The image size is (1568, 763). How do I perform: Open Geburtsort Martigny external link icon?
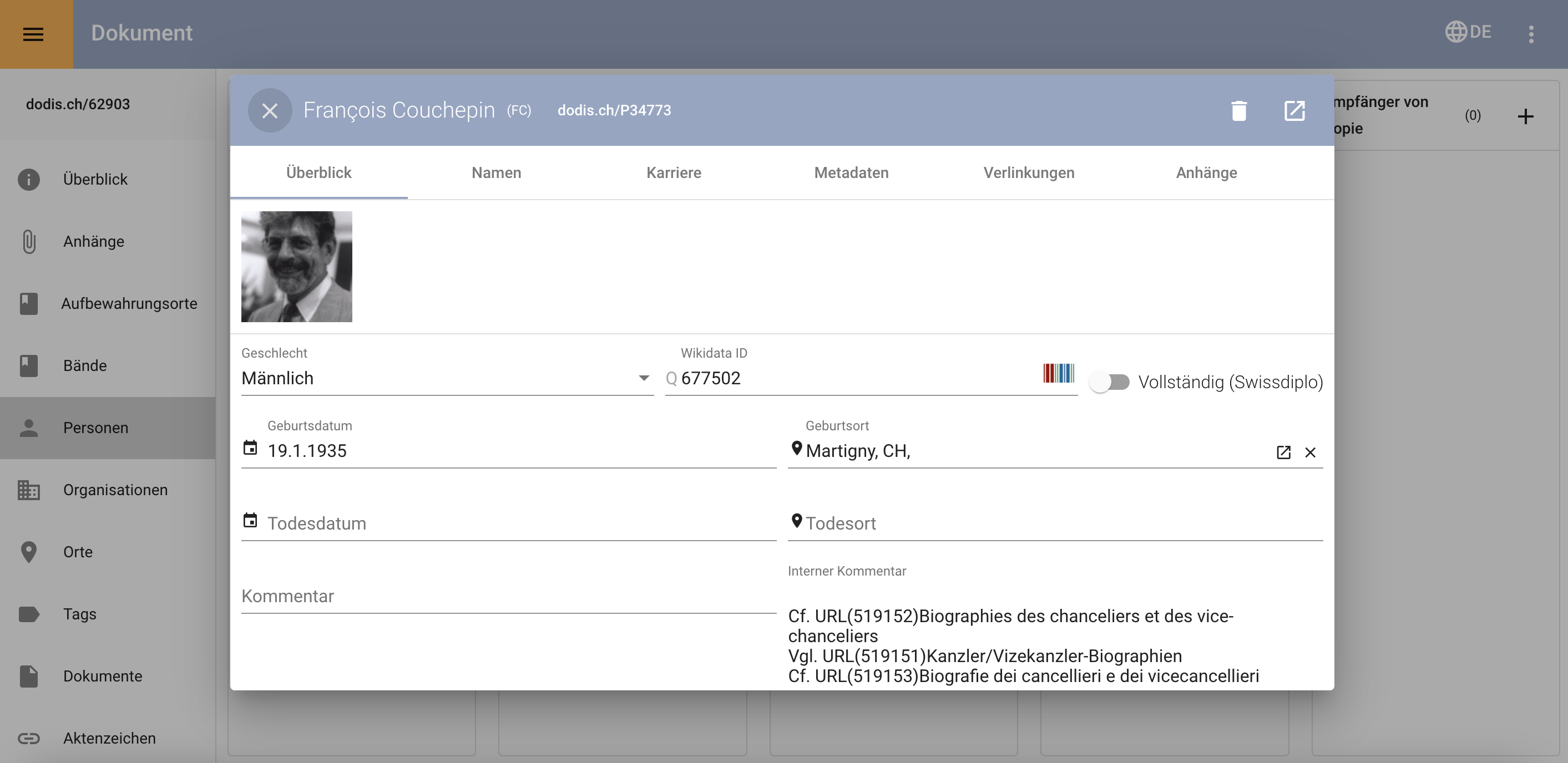(1283, 452)
